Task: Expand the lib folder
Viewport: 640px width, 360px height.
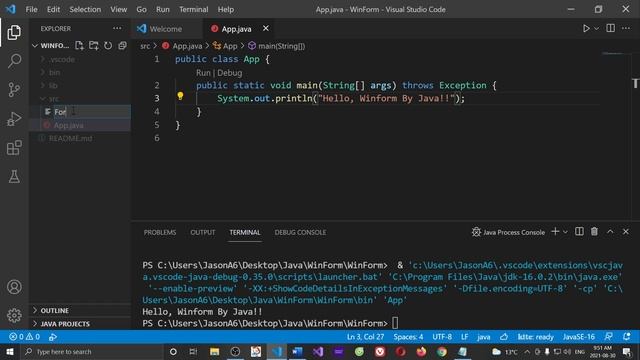Action: coord(80,85)
